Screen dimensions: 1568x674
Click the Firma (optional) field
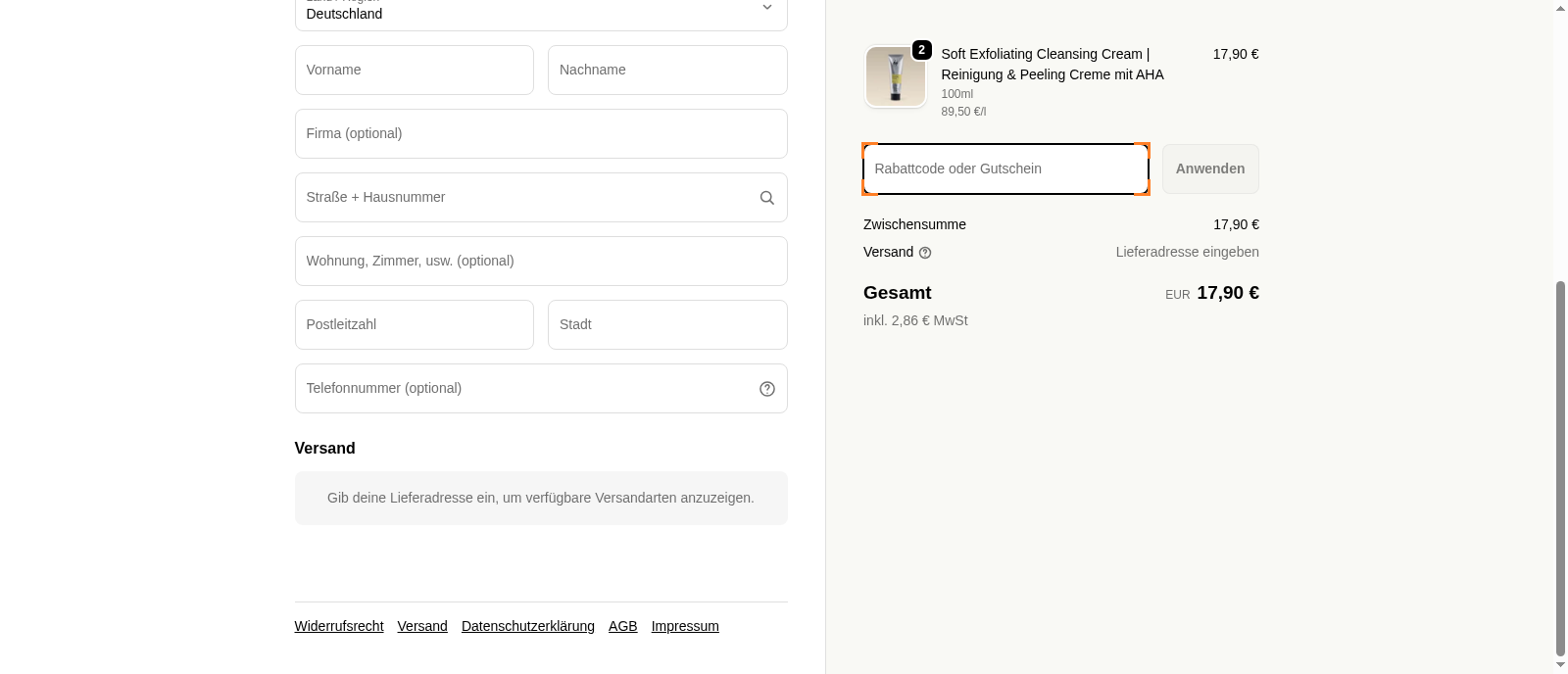[x=541, y=134]
